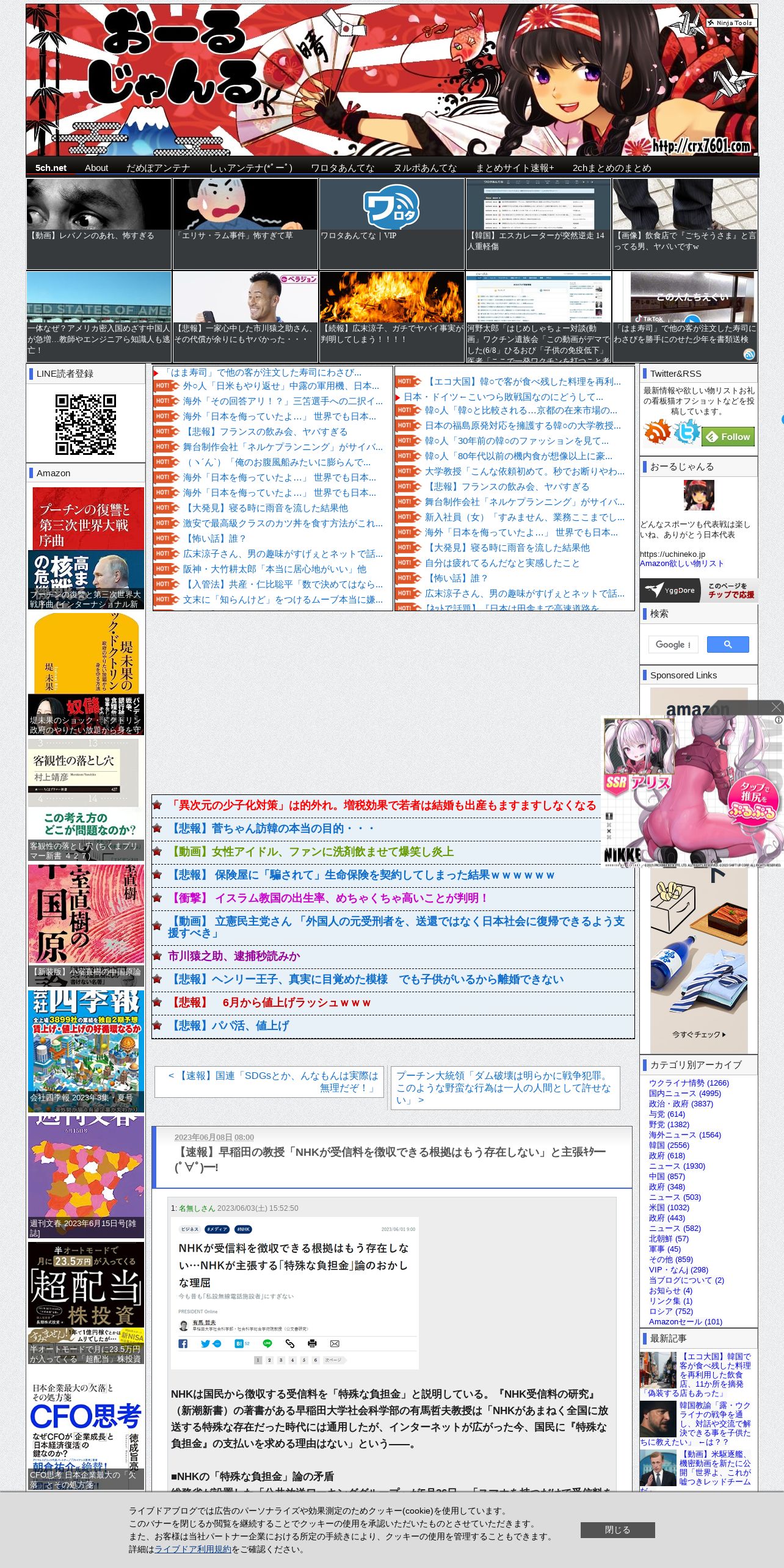Open list item 日本の福島原発対応を擁護する

pyautogui.click(x=523, y=426)
